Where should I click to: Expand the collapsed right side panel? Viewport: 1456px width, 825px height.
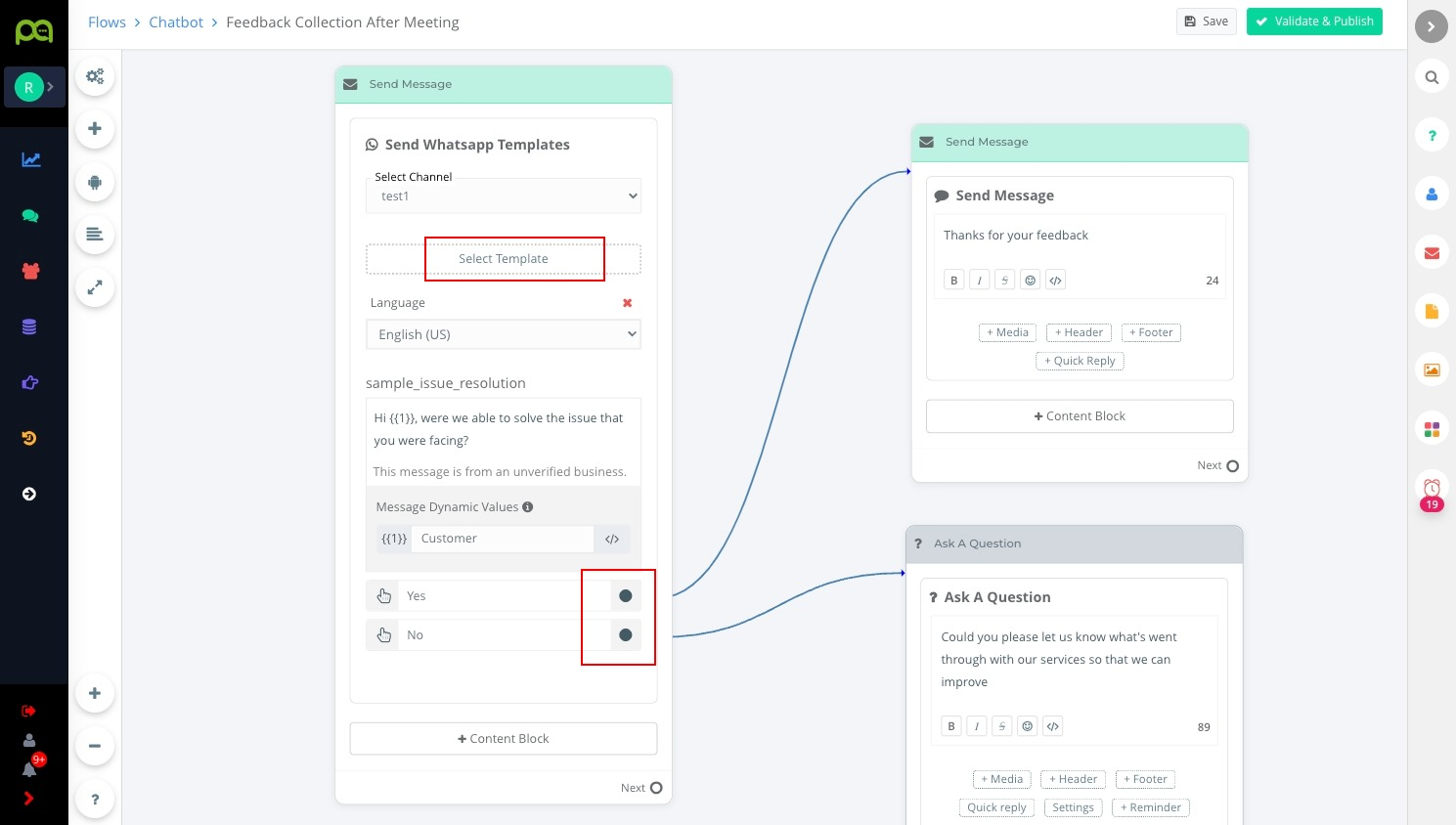tap(1431, 26)
